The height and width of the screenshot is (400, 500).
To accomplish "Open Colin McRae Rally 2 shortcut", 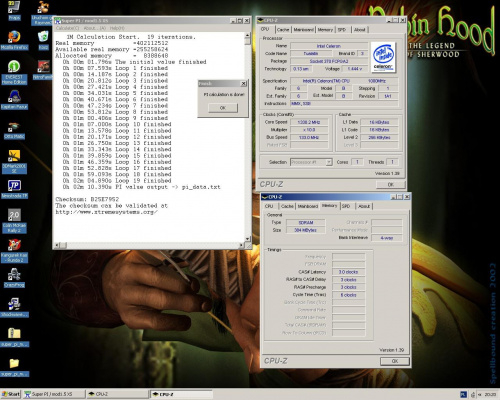I will pos(14,221).
